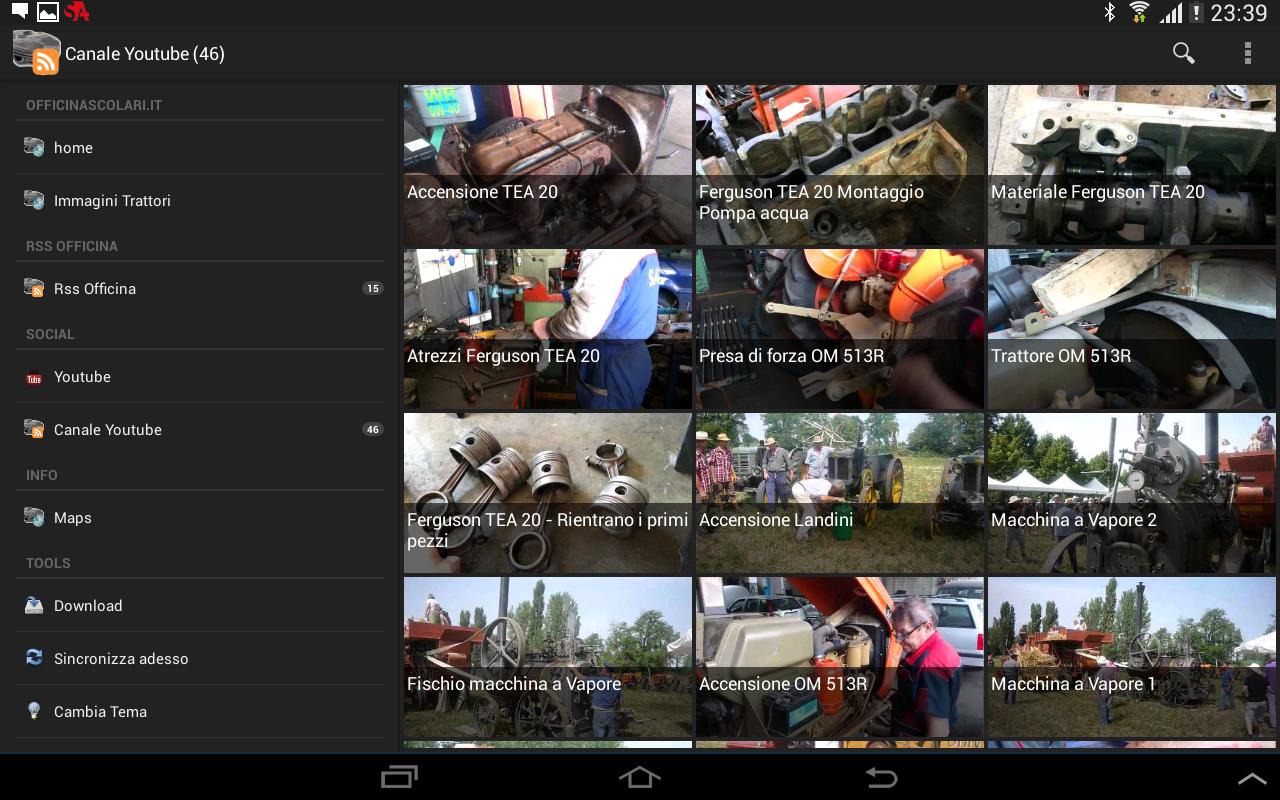Viewport: 1280px width, 800px height.
Task: Select home menu entry
Action: [200, 147]
